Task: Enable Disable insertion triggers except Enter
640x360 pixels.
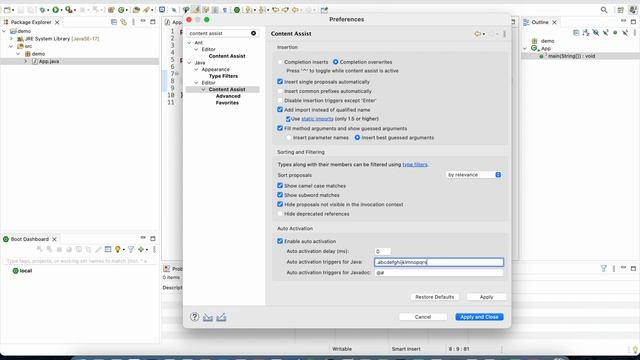Action: tap(280, 100)
